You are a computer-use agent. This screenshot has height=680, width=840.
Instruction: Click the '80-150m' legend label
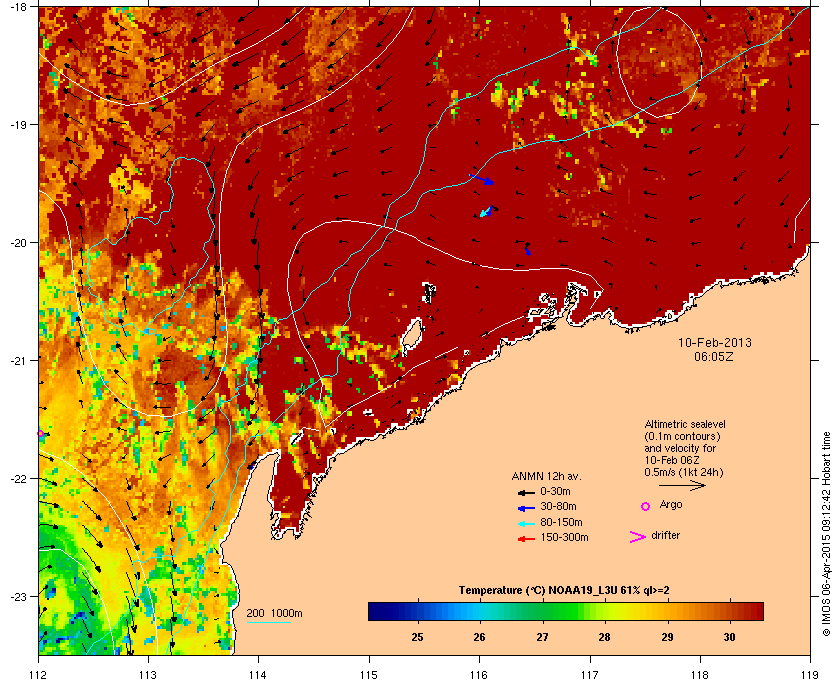coord(561,522)
